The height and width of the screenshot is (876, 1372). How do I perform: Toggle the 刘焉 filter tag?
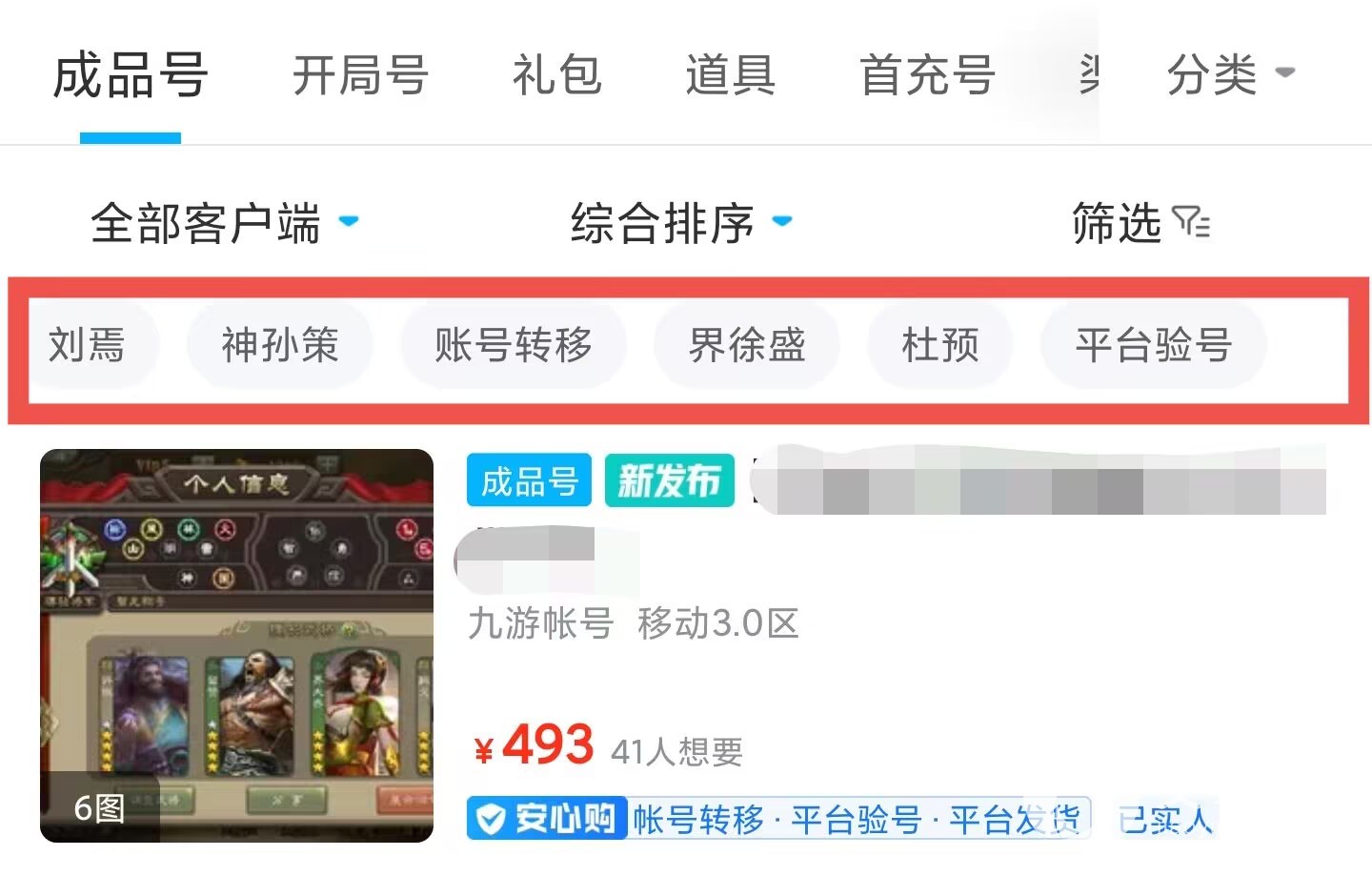coord(88,345)
